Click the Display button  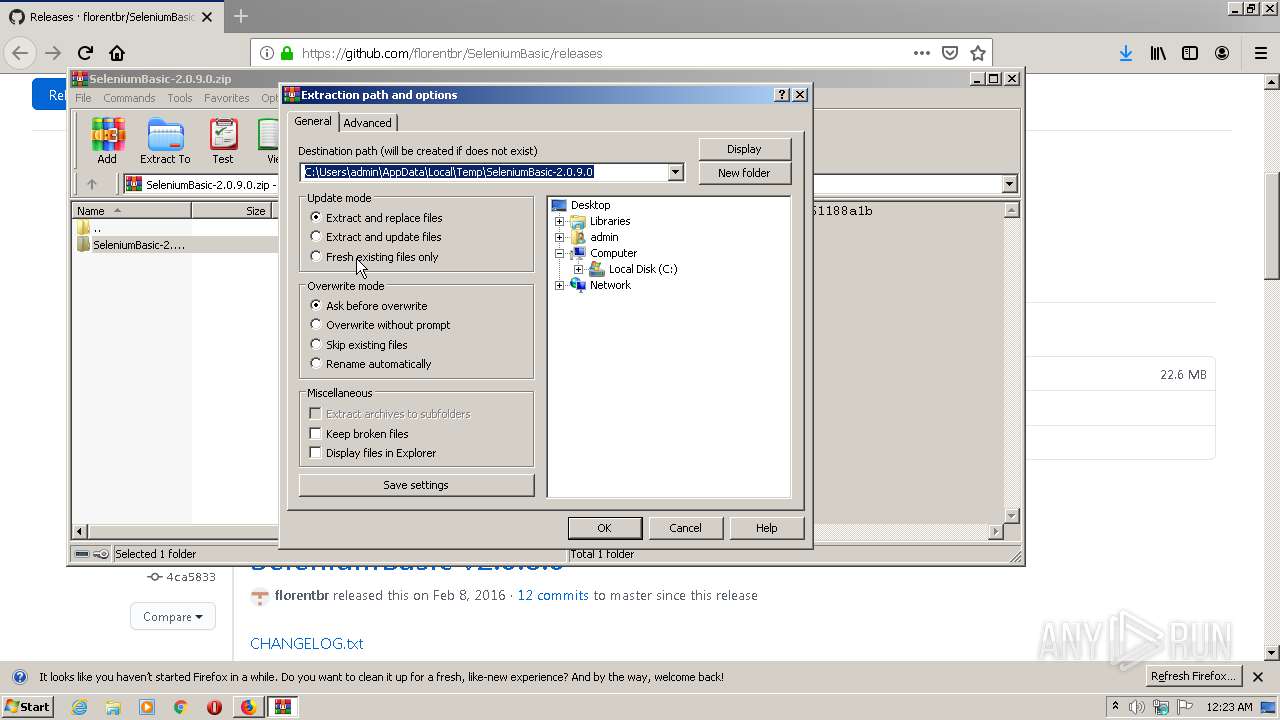744,149
